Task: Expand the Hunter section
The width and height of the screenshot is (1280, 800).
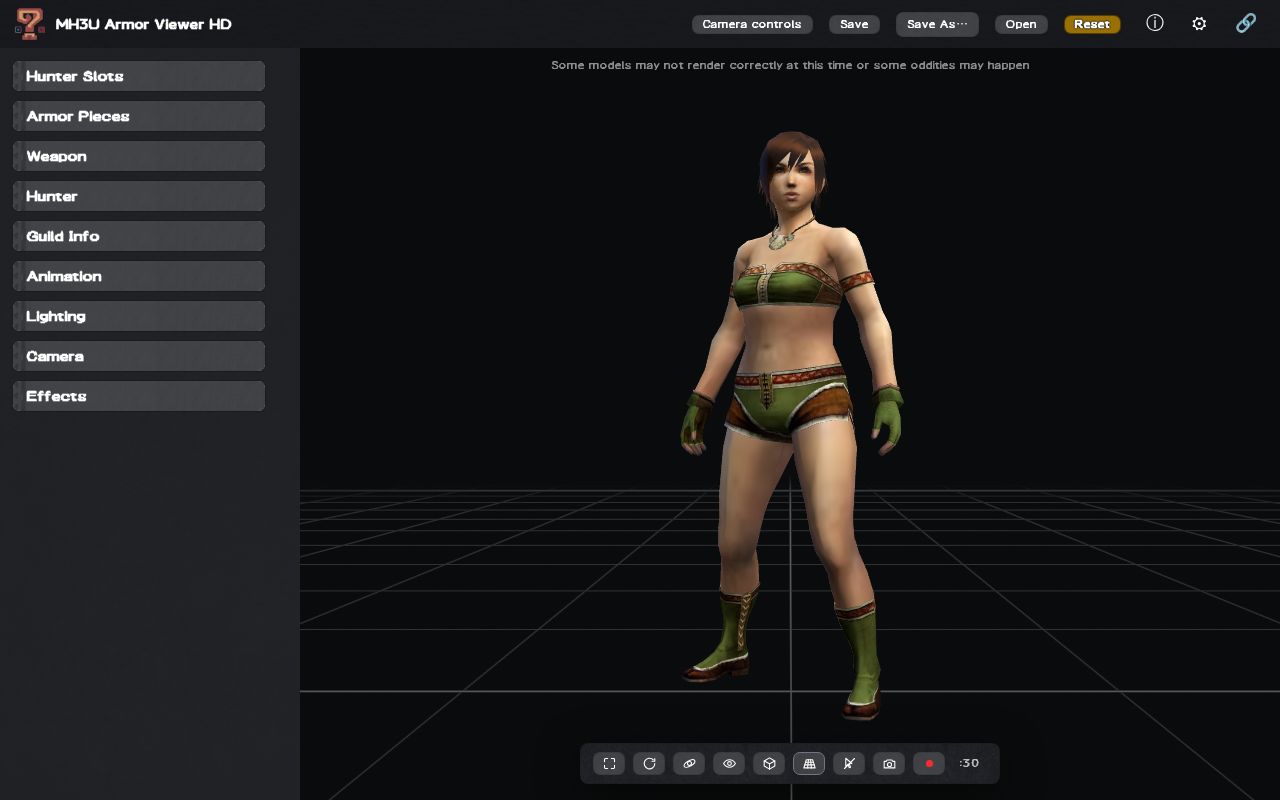Action: click(x=139, y=196)
